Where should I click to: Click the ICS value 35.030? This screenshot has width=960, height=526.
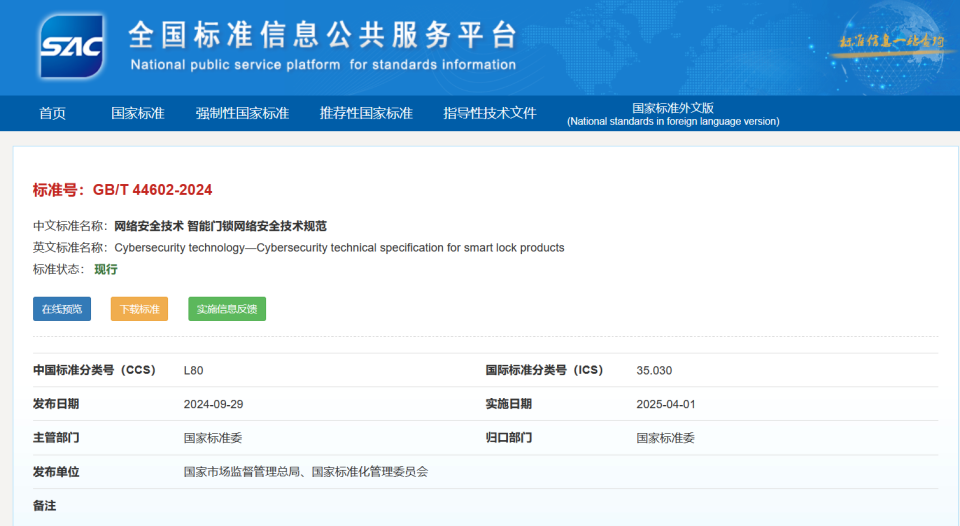(654, 370)
